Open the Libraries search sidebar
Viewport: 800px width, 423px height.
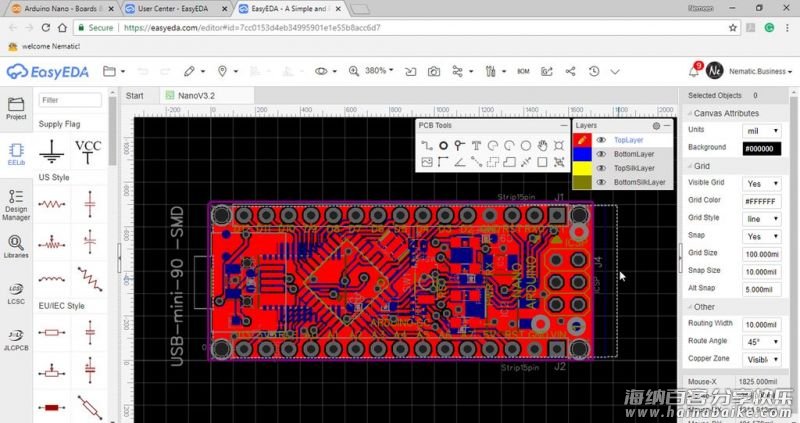[x=16, y=246]
